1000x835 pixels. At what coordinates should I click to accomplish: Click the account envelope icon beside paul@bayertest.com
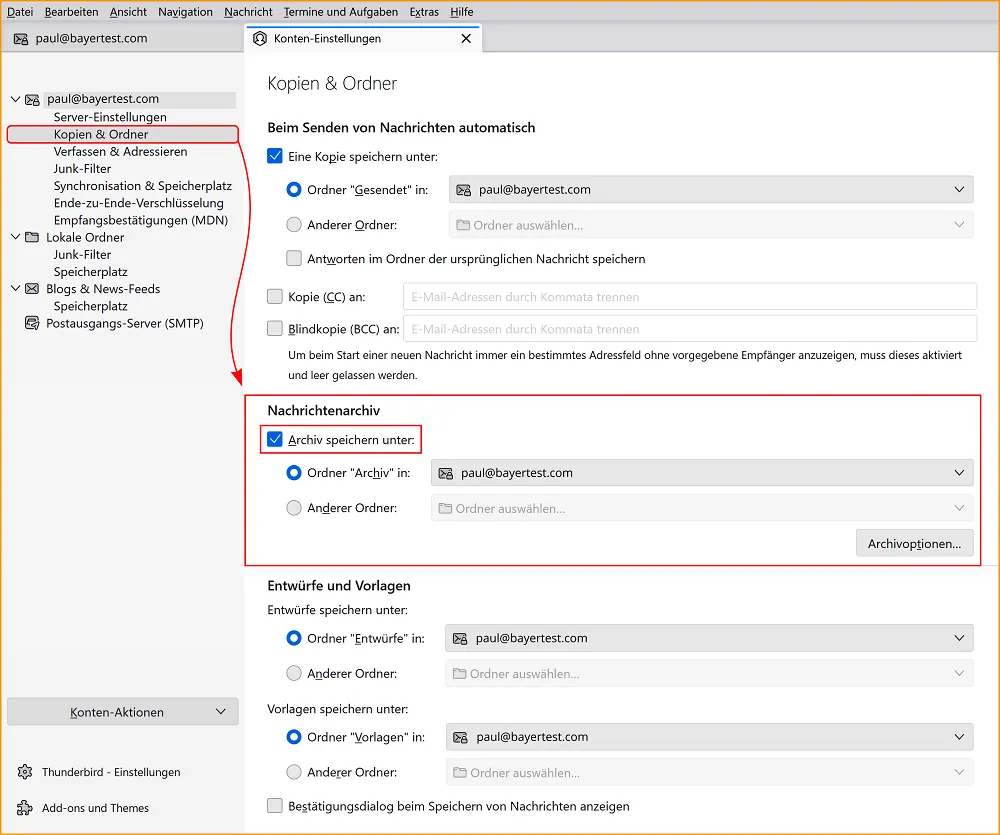coord(33,99)
